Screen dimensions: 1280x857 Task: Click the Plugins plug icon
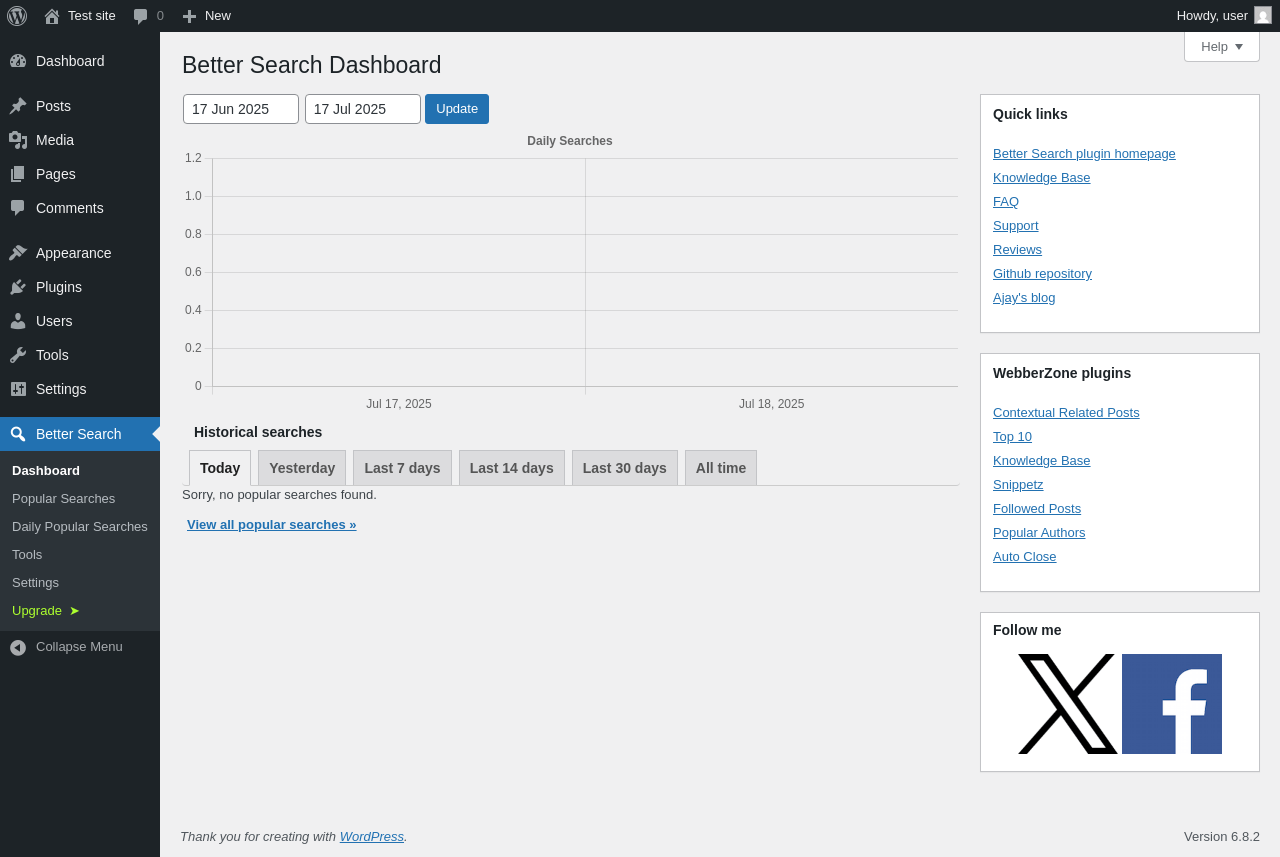(x=18, y=287)
